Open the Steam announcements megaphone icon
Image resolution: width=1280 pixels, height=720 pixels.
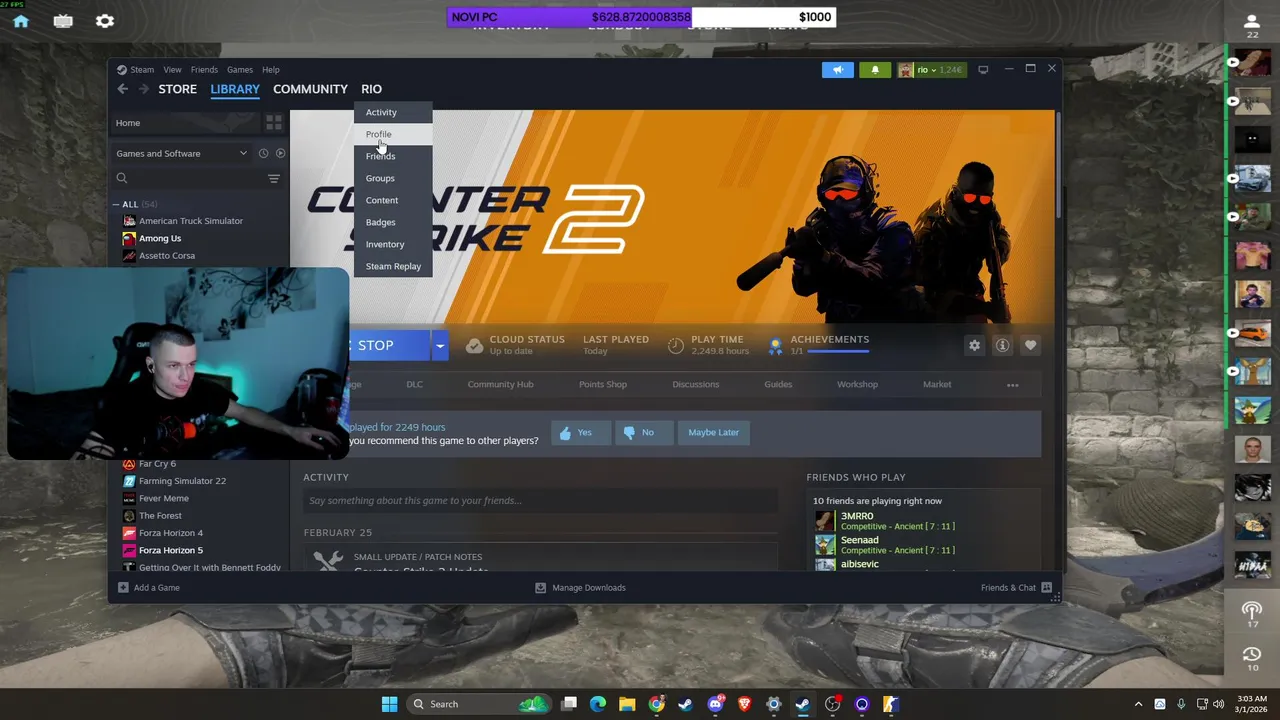[x=838, y=70]
